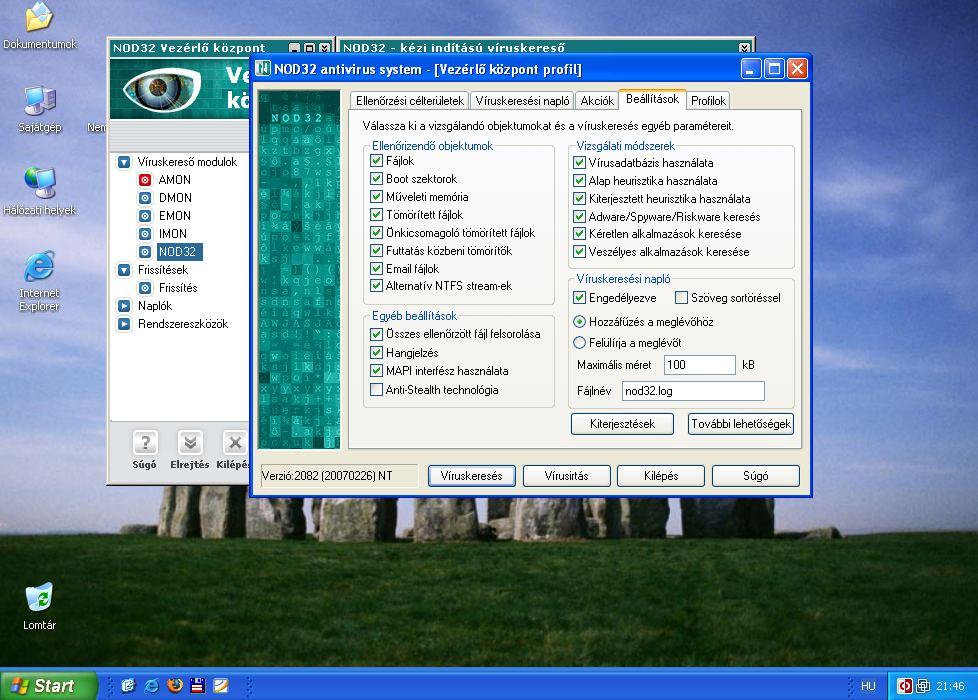This screenshot has width=978, height=700.
Task: Toggle Email fájlok checkbox
Action: tap(376, 269)
